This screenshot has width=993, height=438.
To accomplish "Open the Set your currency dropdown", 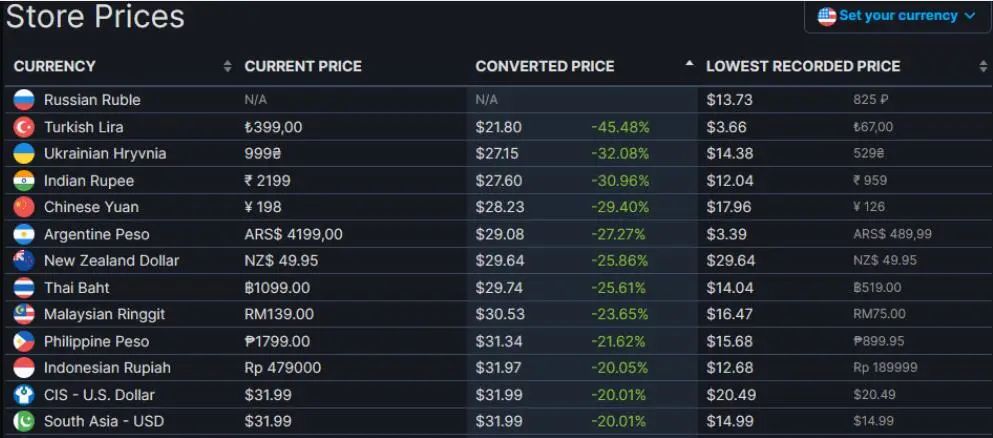I will coord(897,16).
